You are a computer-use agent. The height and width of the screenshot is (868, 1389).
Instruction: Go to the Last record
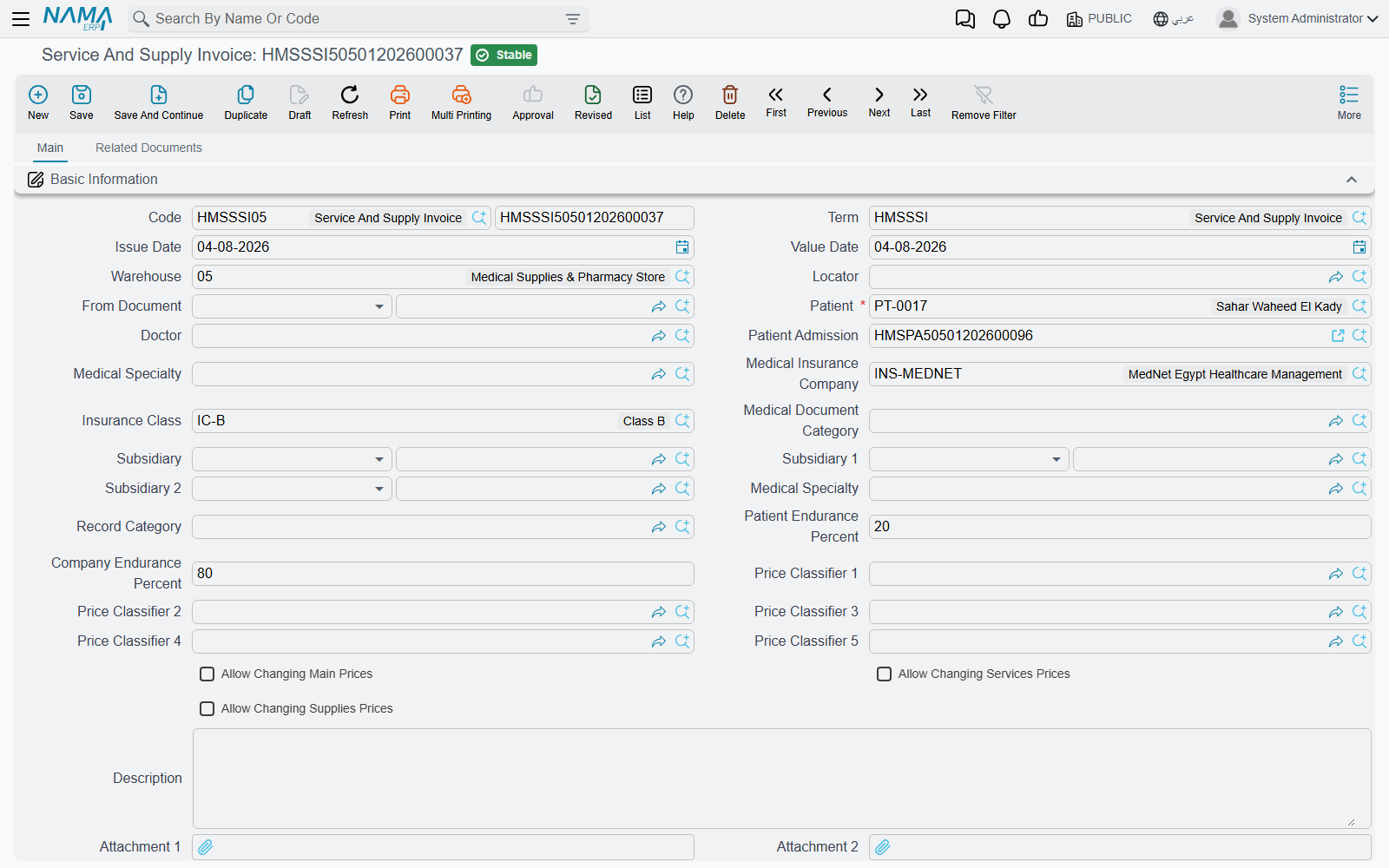(x=920, y=101)
